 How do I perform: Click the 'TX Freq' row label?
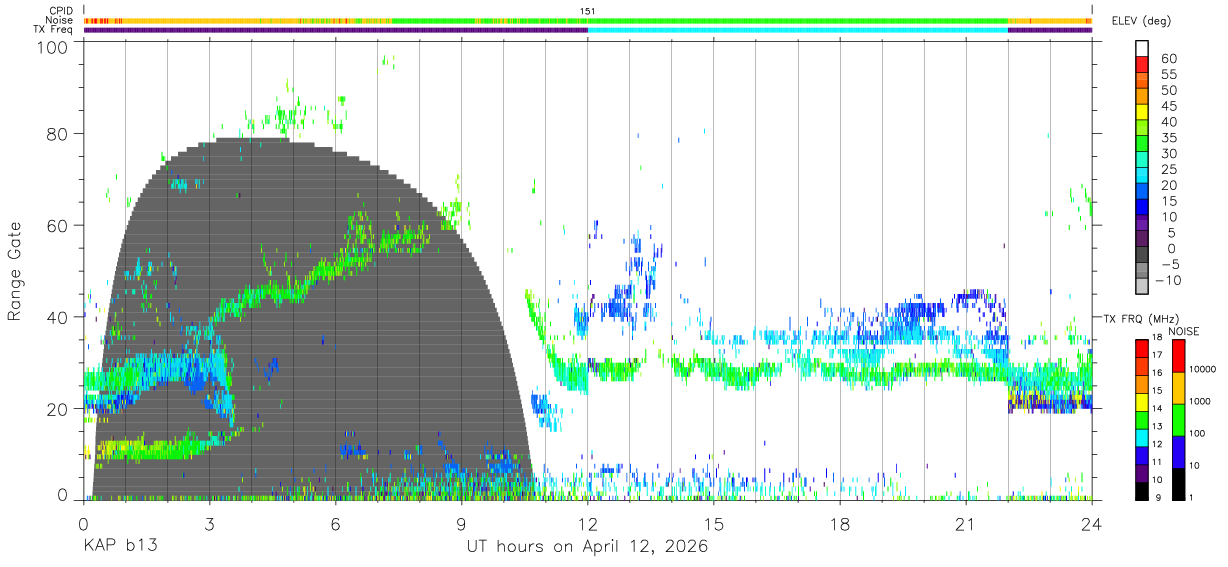coord(54,30)
